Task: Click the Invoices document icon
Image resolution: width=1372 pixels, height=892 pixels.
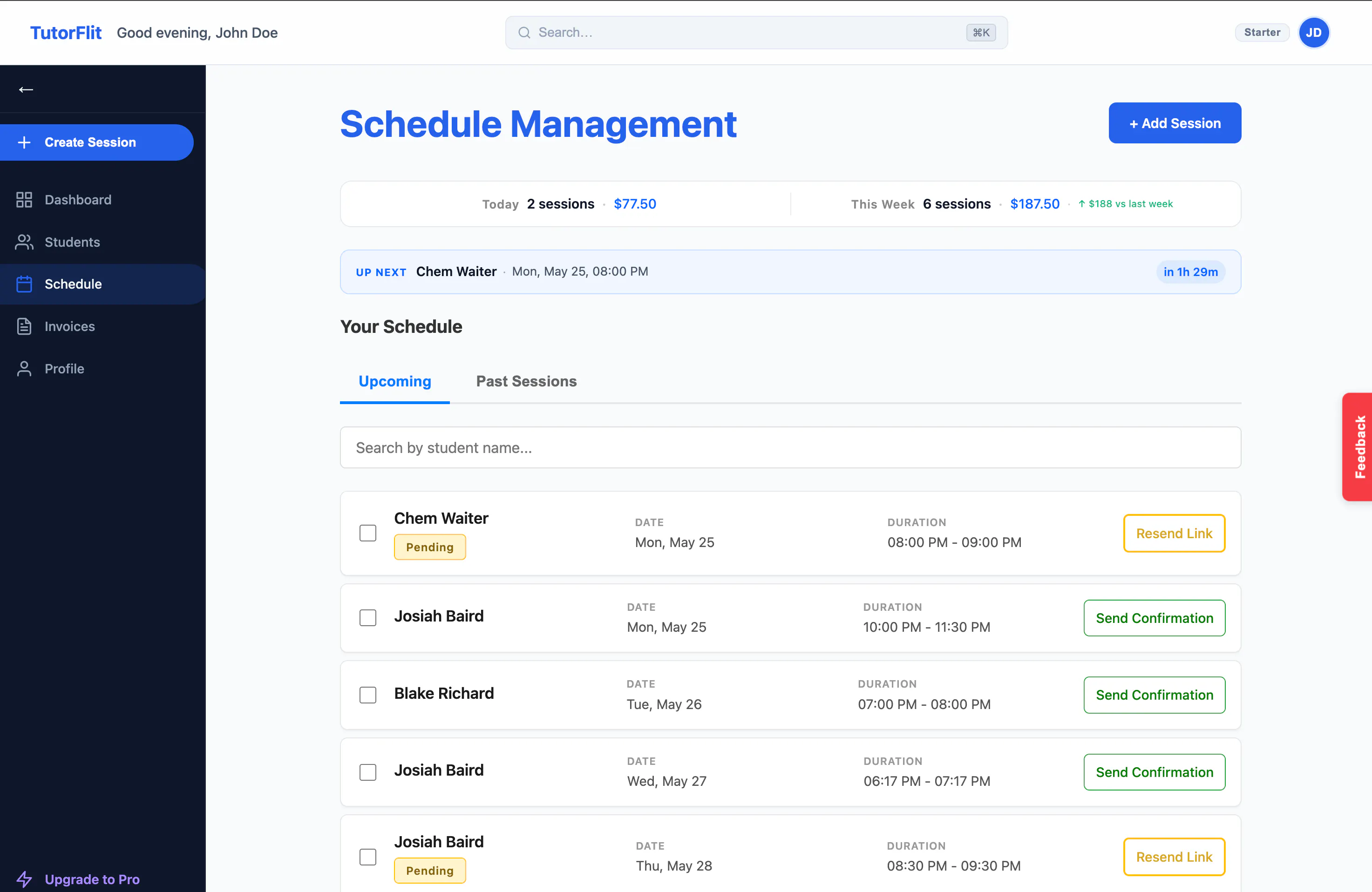Action: tap(24, 326)
